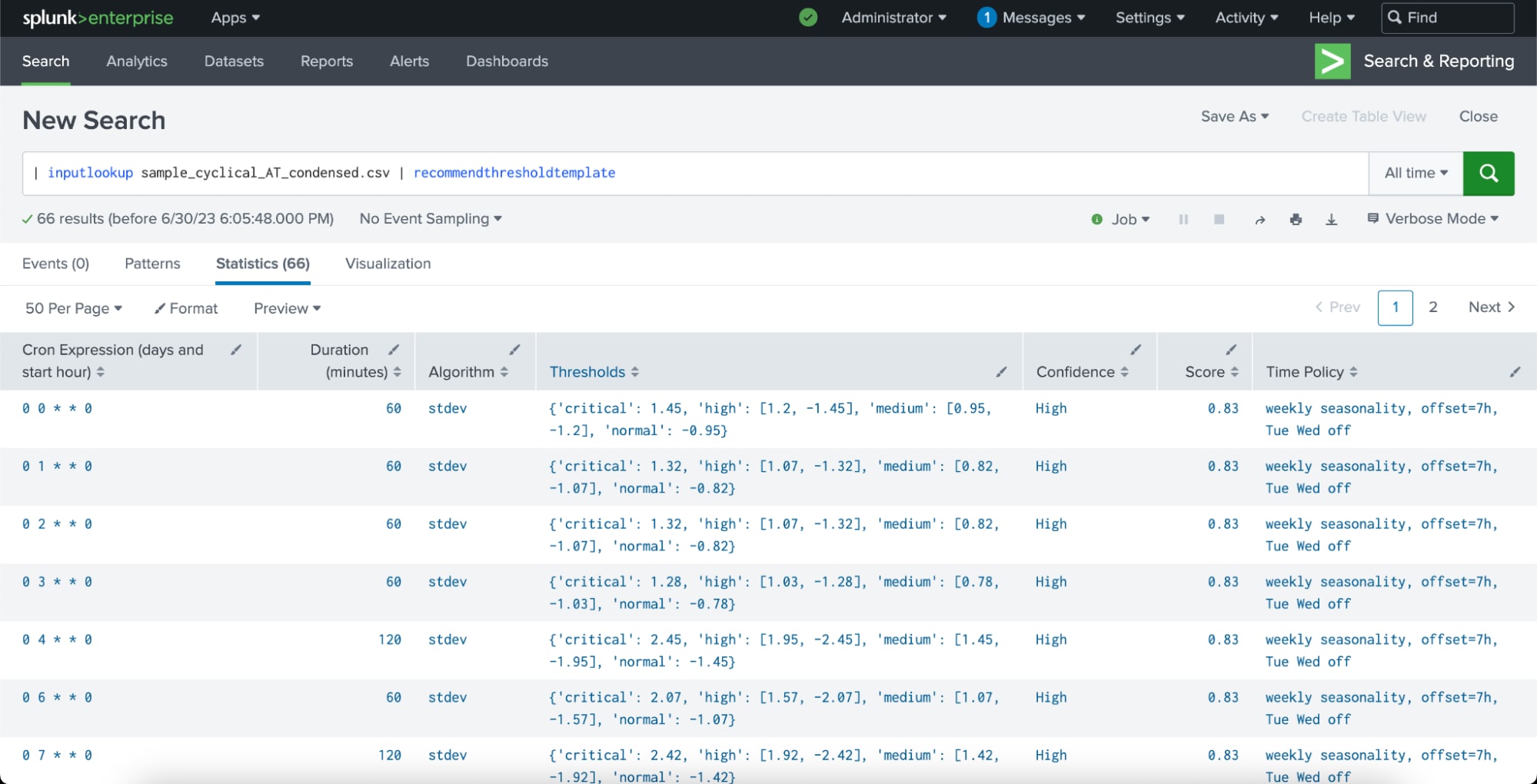Click the green search magnifier button
This screenshot has width=1537, height=784.
click(1488, 173)
